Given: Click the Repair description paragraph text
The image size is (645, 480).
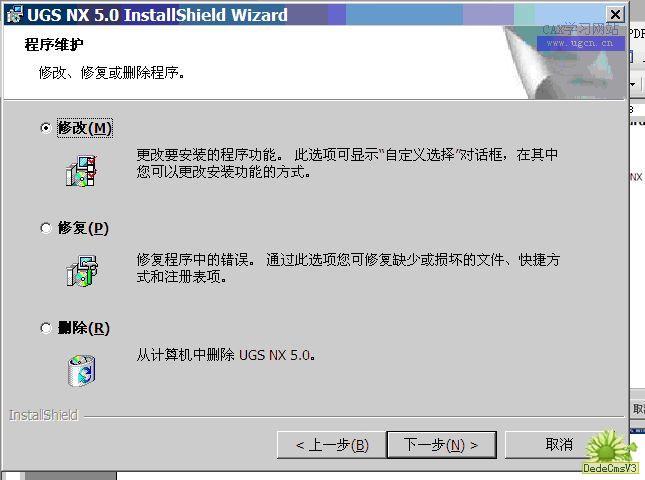Looking at the screenshot, I should [348, 268].
